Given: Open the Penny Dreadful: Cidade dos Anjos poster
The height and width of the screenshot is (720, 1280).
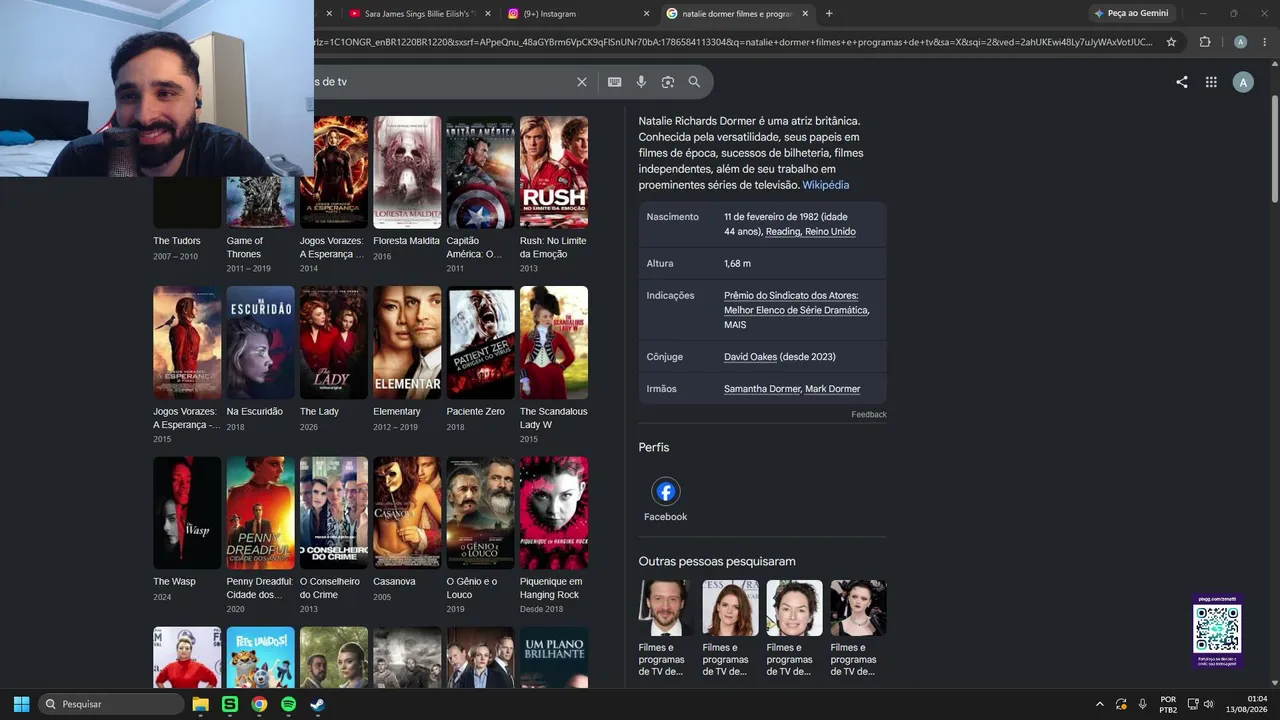Looking at the screenshot, I should (260, 513).
